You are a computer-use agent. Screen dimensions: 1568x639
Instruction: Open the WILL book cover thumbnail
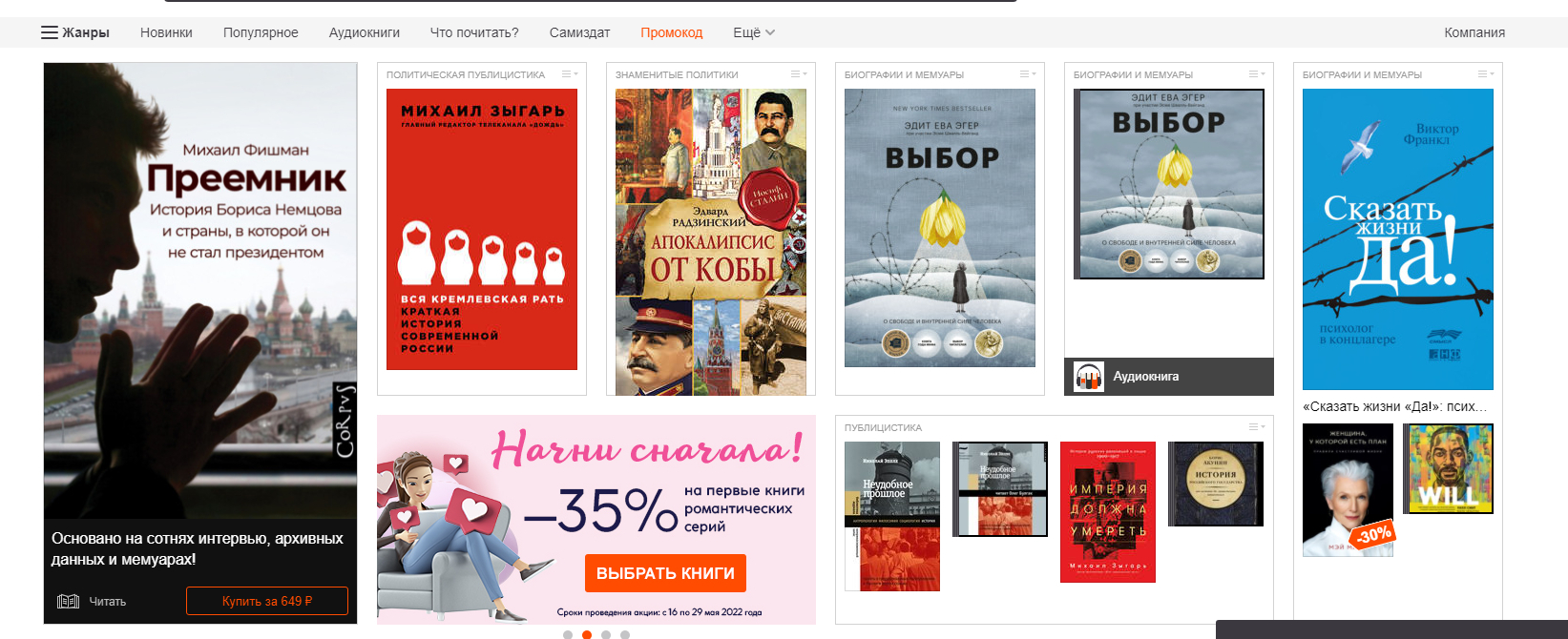click(1448, 469)
